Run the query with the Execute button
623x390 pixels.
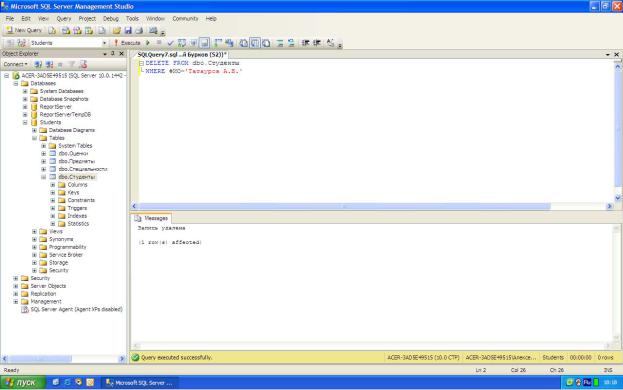(127, 43)
